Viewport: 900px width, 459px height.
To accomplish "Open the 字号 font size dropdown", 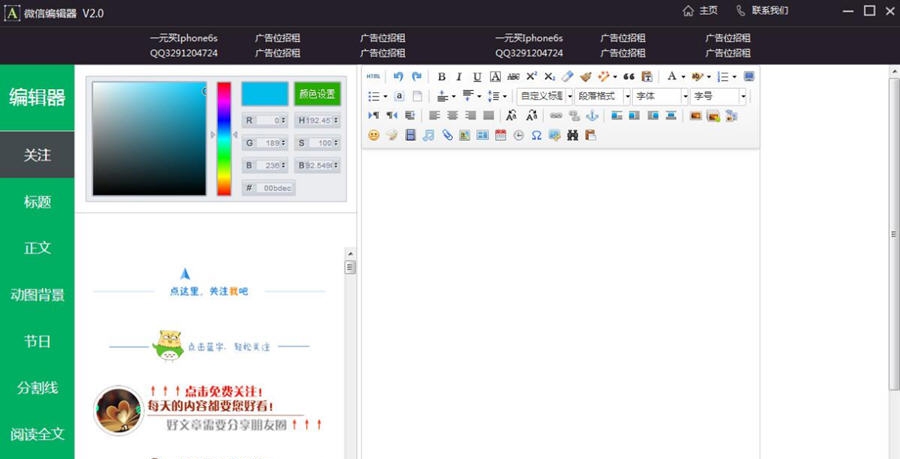I will [x=717, y=96].
